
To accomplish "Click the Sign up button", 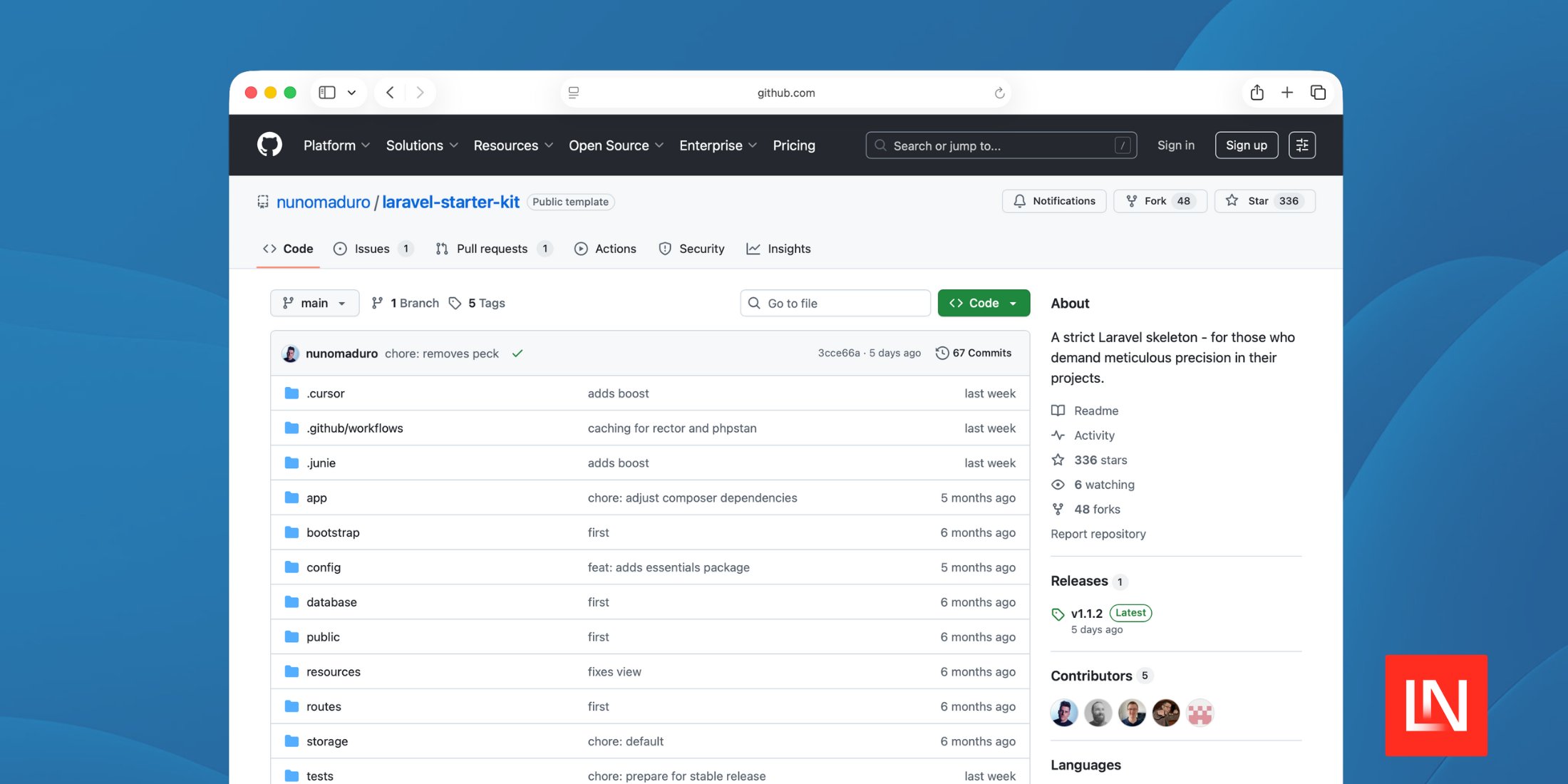I will [1246, 145].
